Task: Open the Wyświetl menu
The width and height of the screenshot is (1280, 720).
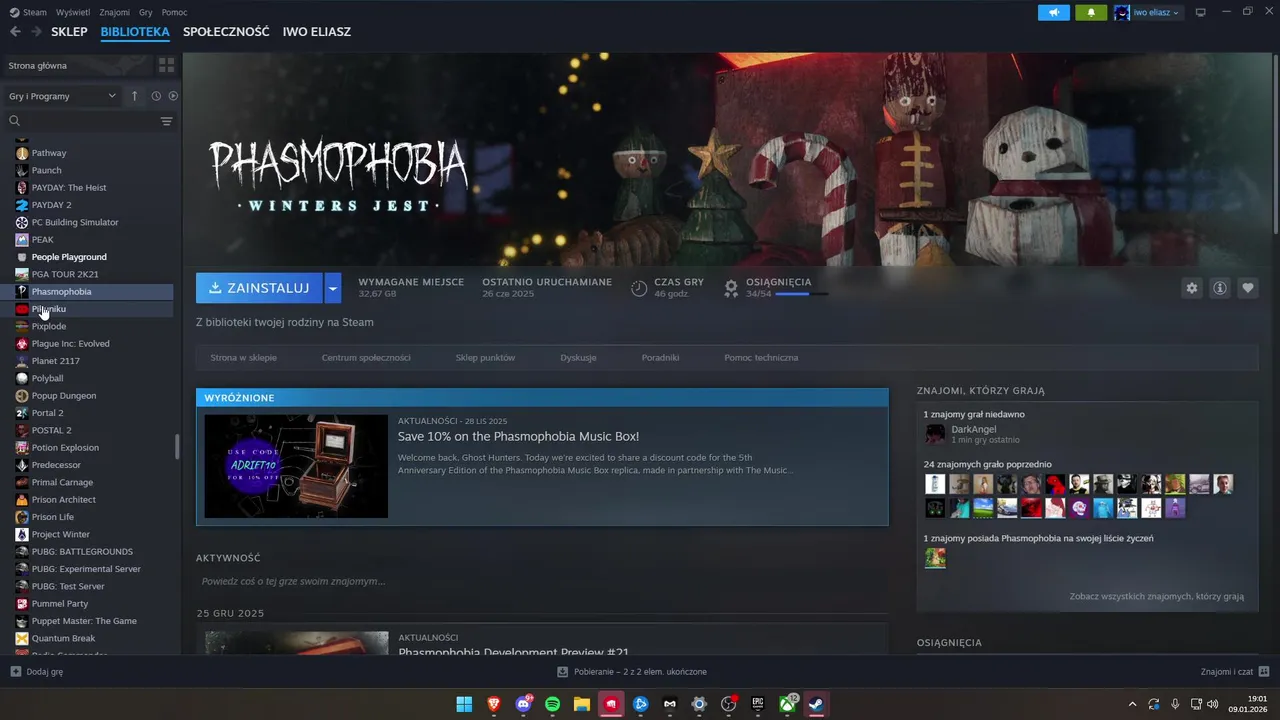Action: (73, 12)
